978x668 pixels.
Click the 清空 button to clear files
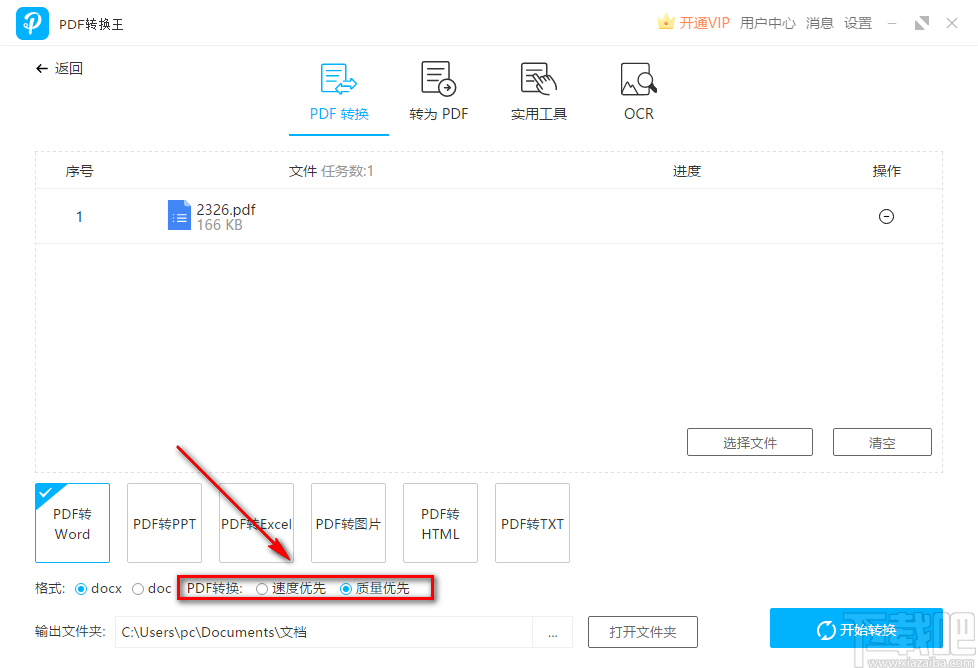881,441
